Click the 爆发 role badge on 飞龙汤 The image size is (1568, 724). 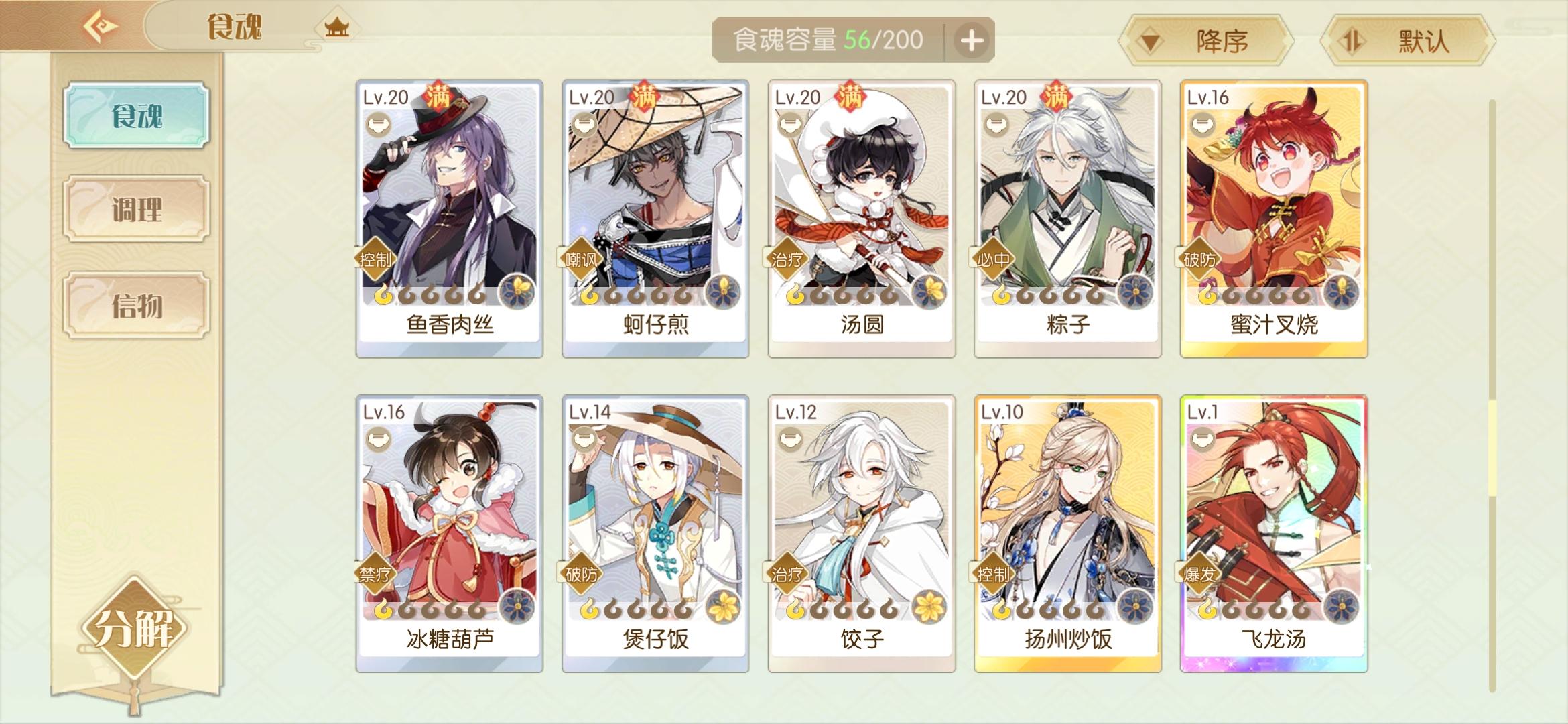[x=1199, y=575]
